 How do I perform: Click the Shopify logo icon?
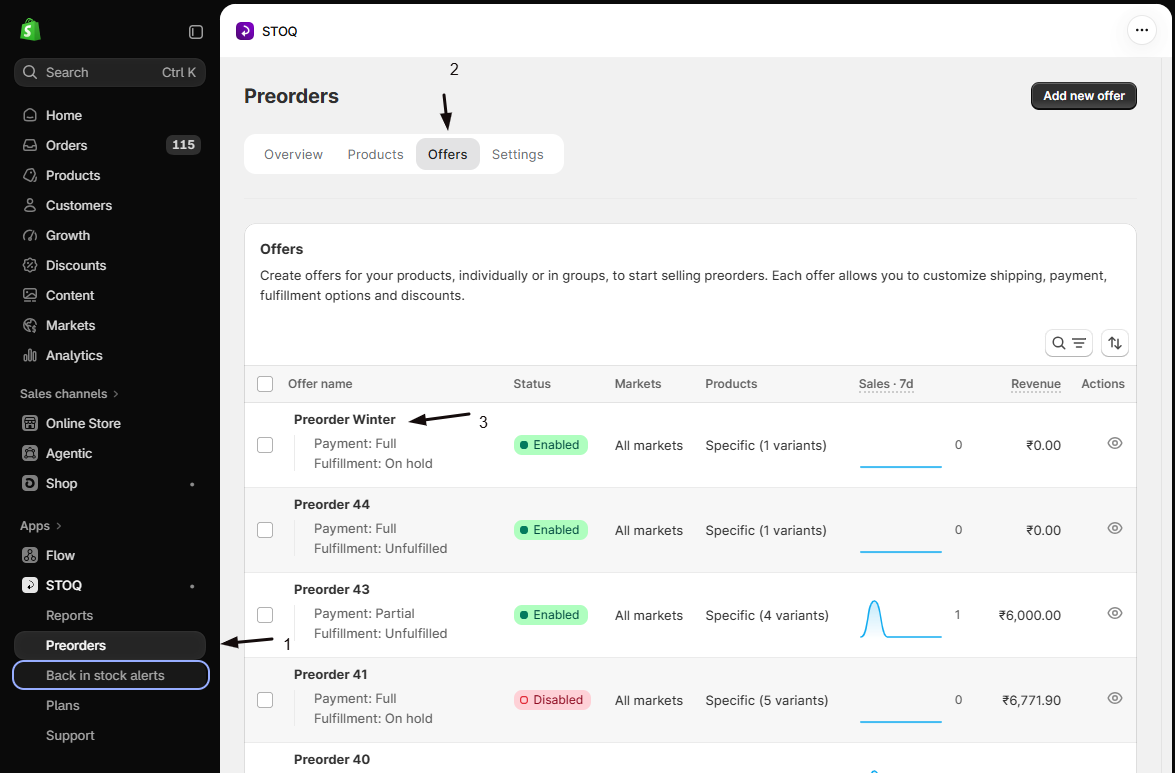point(30,30)
